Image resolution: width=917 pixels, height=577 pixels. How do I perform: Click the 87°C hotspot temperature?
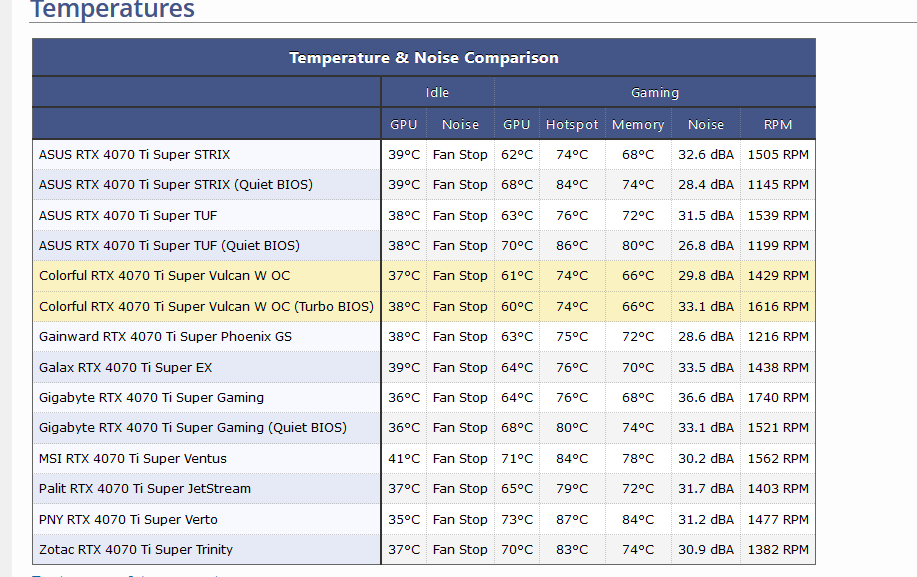572,520
